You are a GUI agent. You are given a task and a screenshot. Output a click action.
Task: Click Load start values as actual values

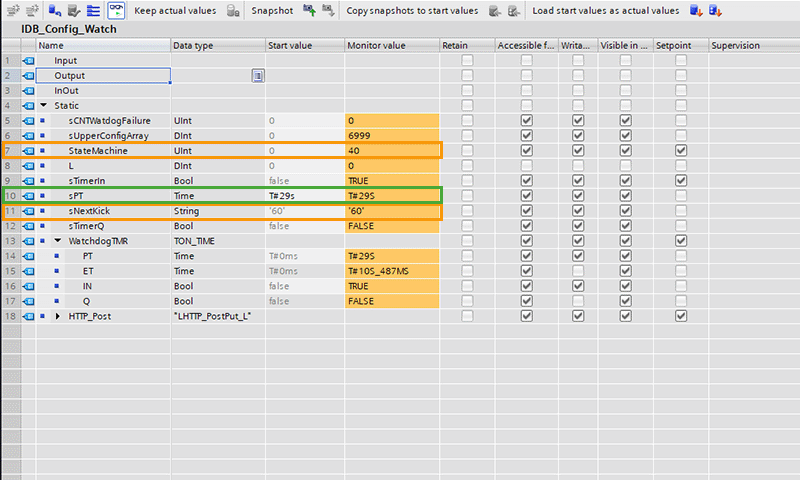pyautogui.click(x=605, y=11)
